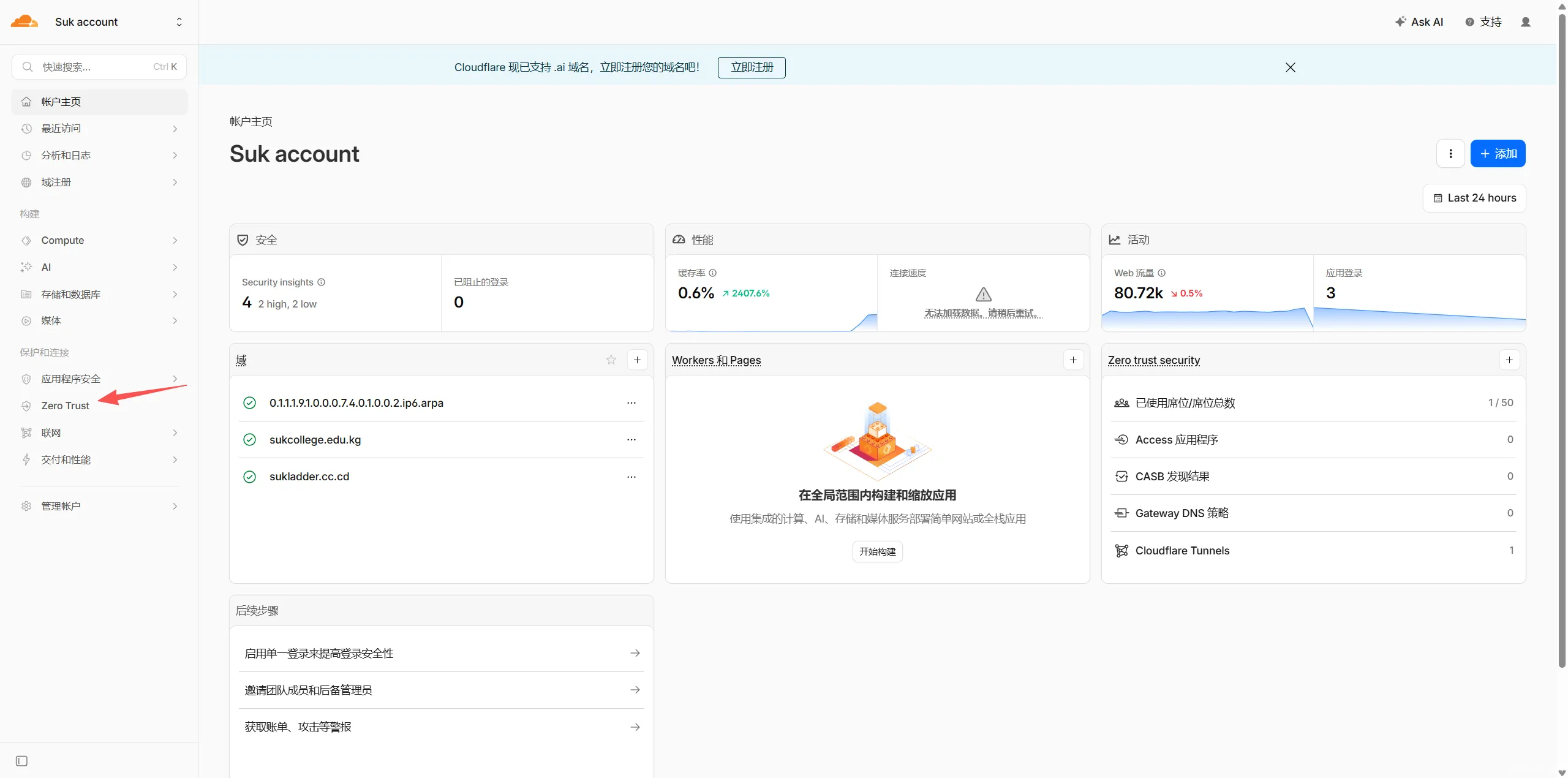This screenshot has width=1568, height=778.
Task: Click the 立即注册 button
Action: coord(752,67)
